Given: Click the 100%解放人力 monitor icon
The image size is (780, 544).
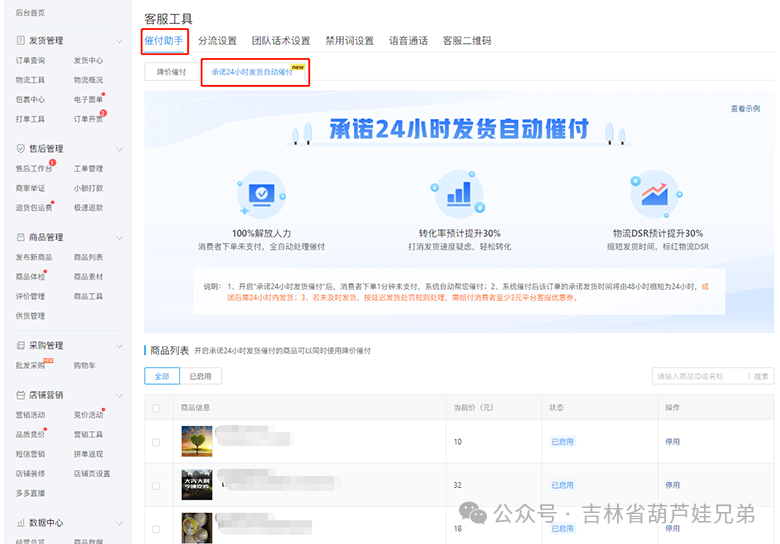Looking at the screenshot, I should pyautogui.click(x=262, y=194).
